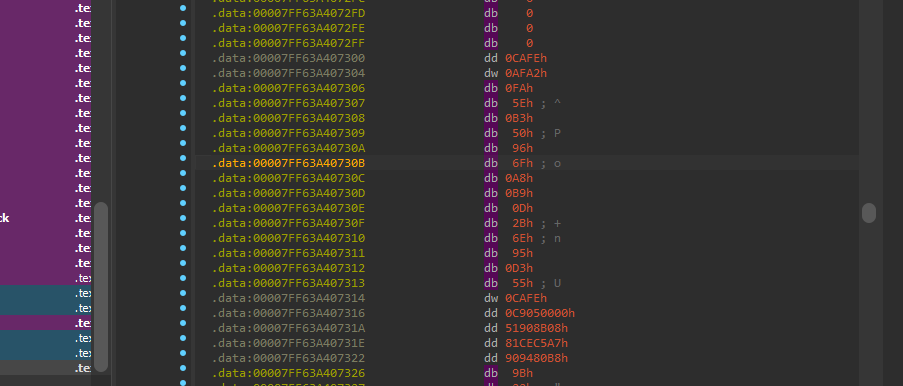Viewport: 903px width, 386px height.
Task: Select byte value 0B3h
Action: tap(519, 119)
